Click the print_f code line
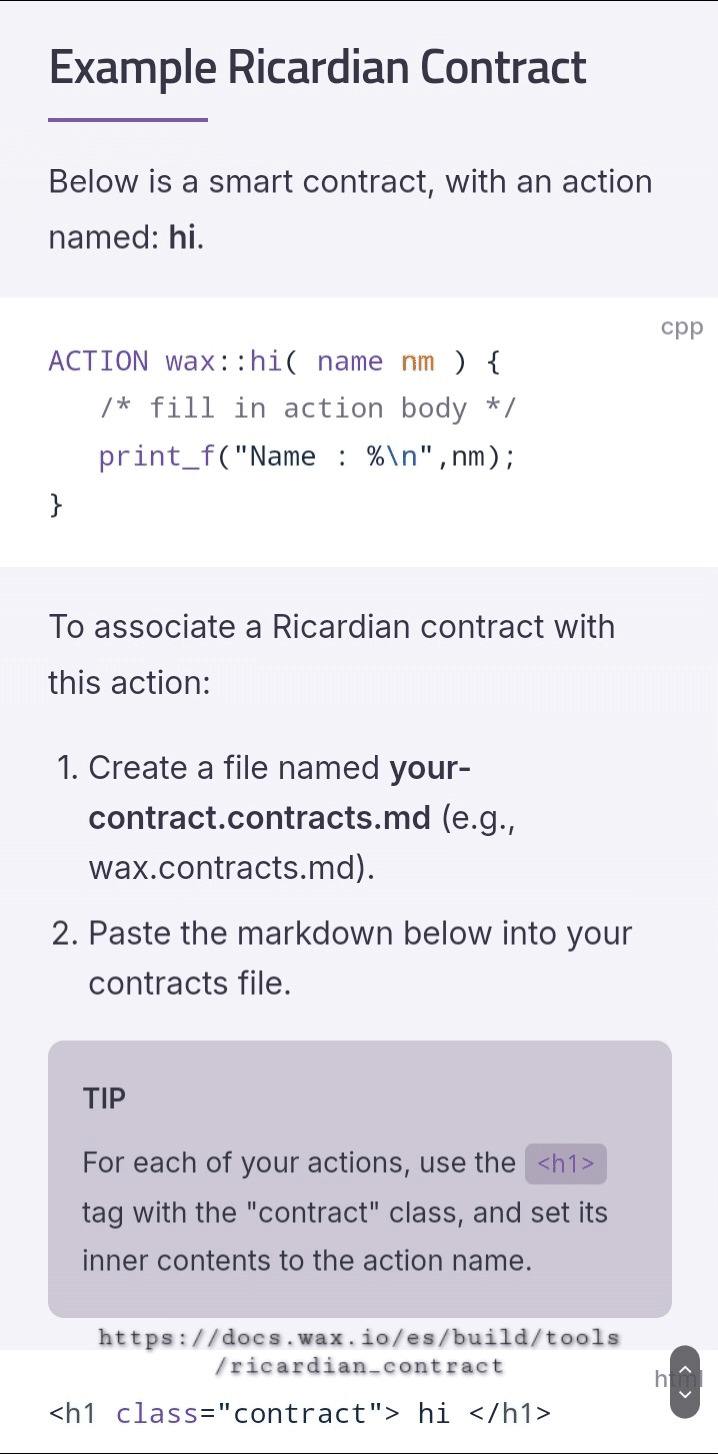The width and height of the screenshot is (718, 1454). 307,457
